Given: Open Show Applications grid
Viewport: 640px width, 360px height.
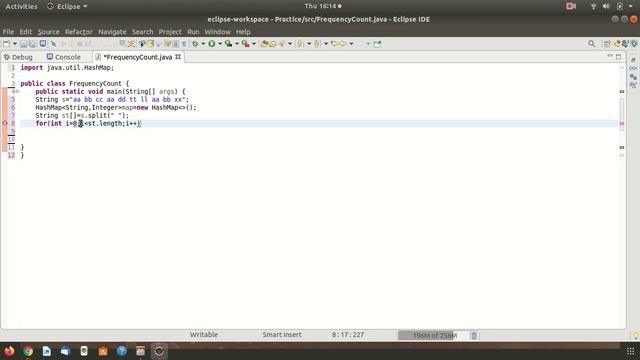Looking at the screenshot, I should point(630,351).
